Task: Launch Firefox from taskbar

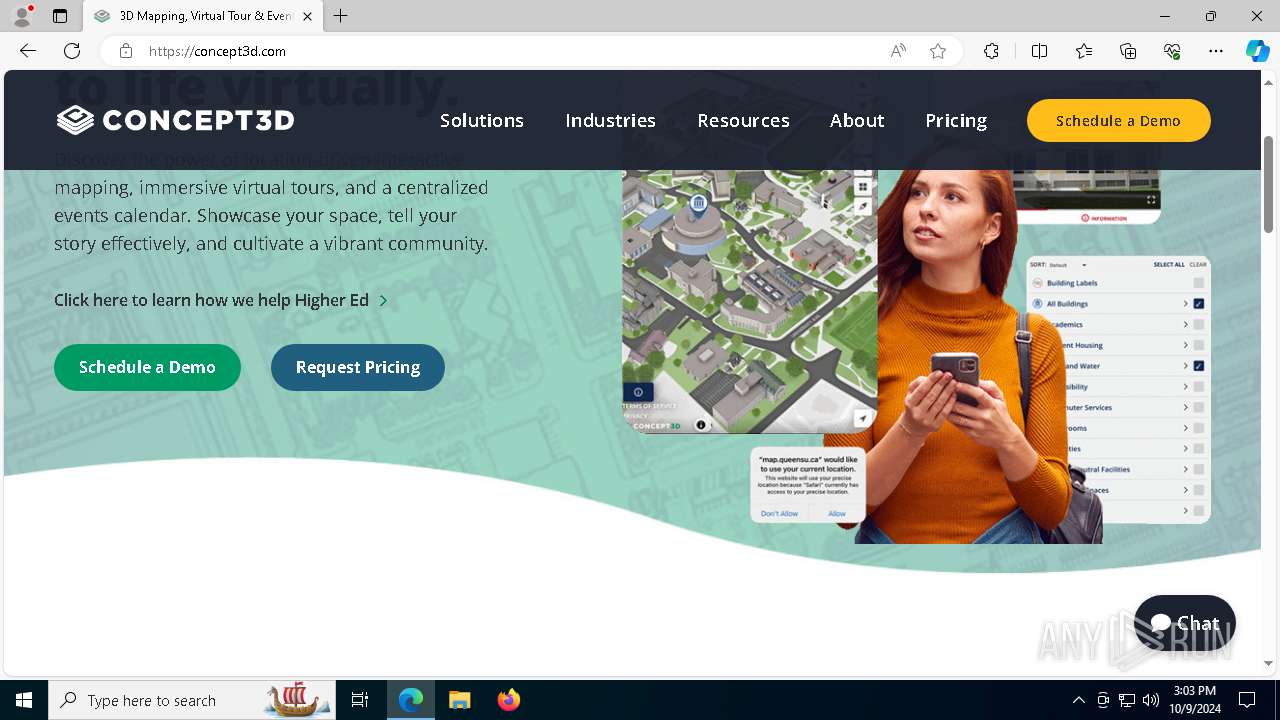Action: pos(508,700)
